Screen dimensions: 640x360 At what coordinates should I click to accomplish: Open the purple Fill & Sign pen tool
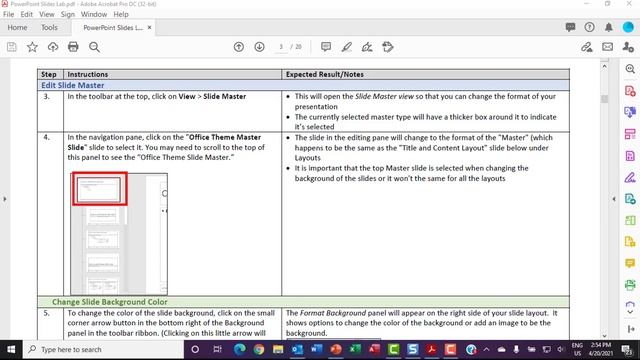point(630,178)
